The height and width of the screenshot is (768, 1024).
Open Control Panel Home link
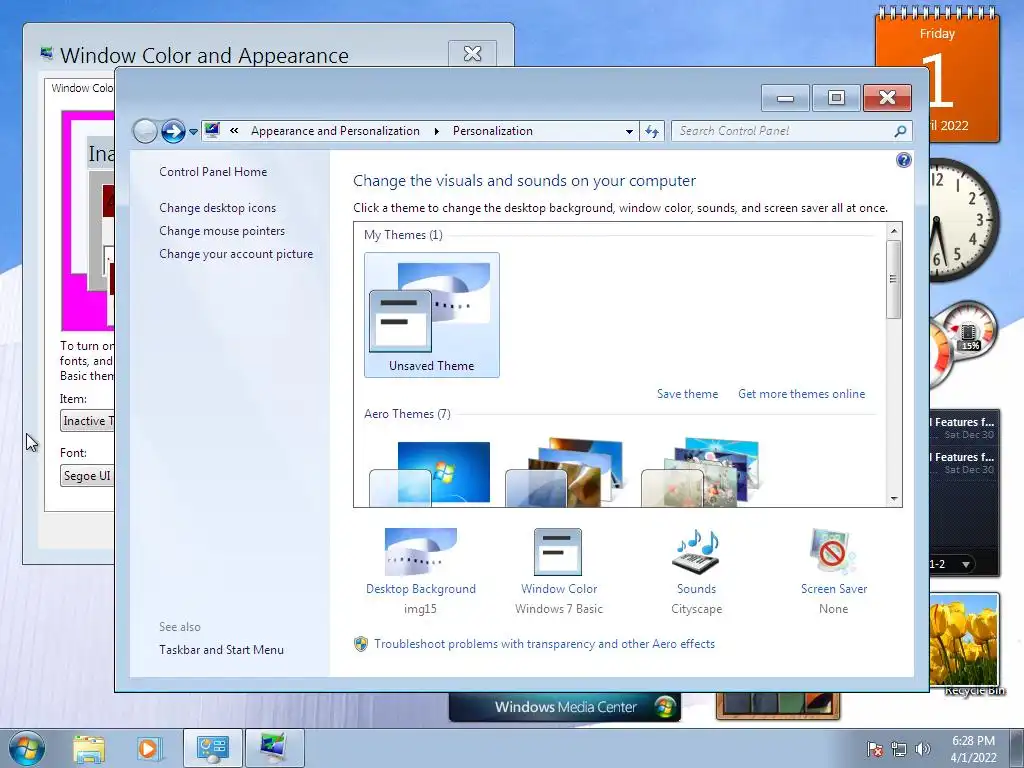pyautogui.click(x=213, y=172)
